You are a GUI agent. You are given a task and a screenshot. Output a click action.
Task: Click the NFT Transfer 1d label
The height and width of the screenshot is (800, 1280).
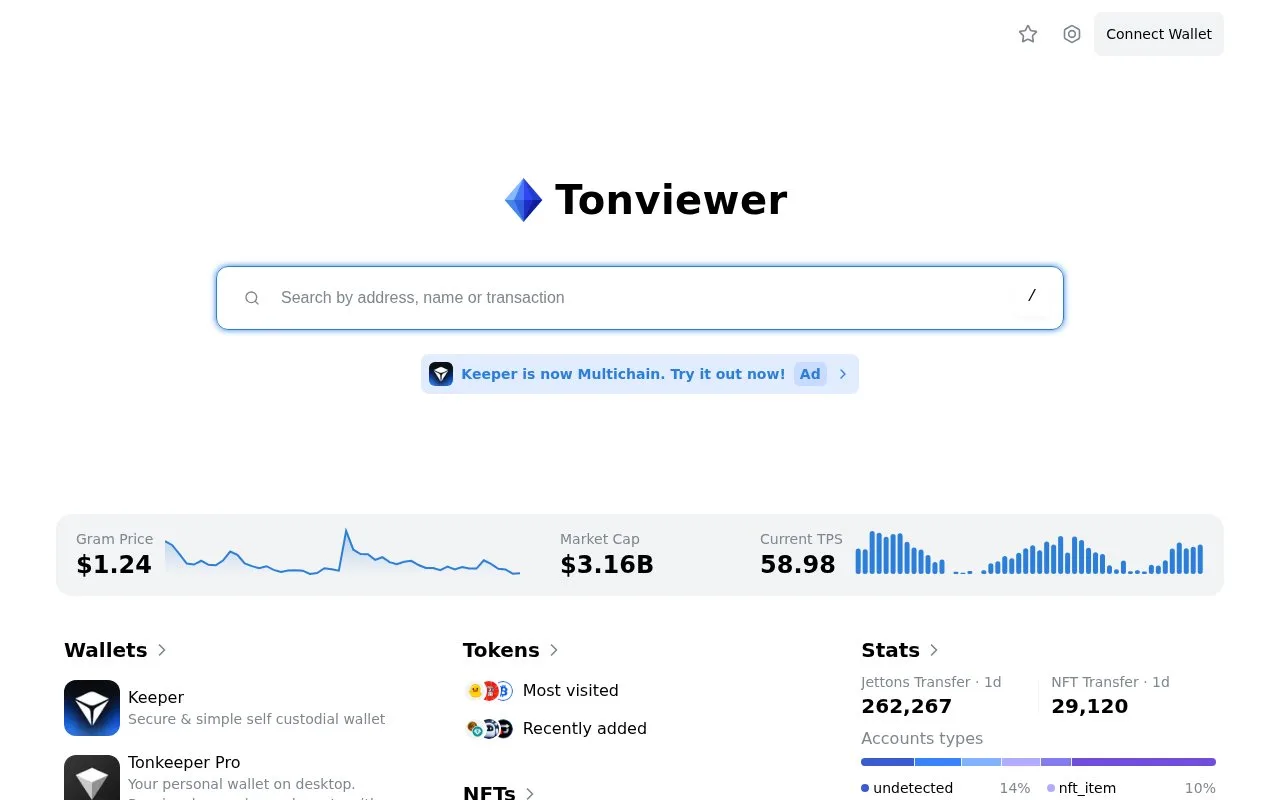pos(1110,682)
